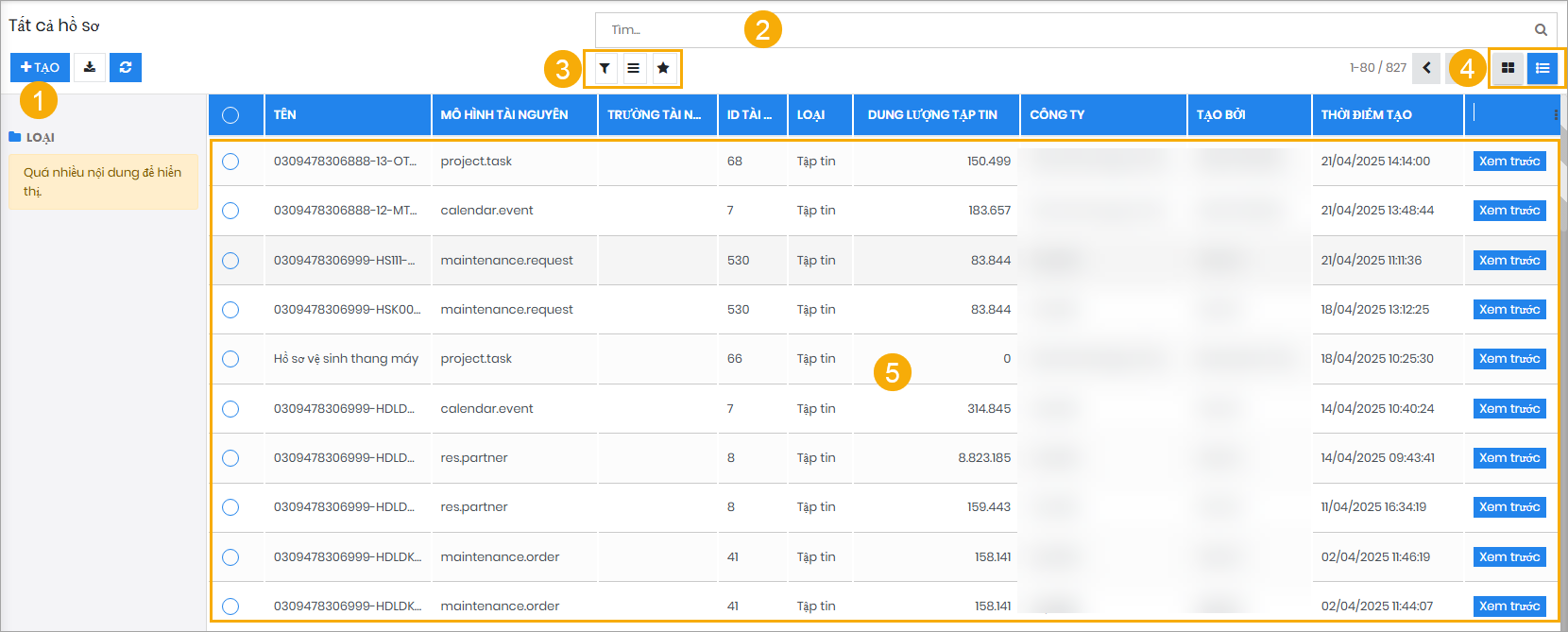
Task: Click Xem trước for row 21/04/2025 11:11:36
Action: 1509,261
